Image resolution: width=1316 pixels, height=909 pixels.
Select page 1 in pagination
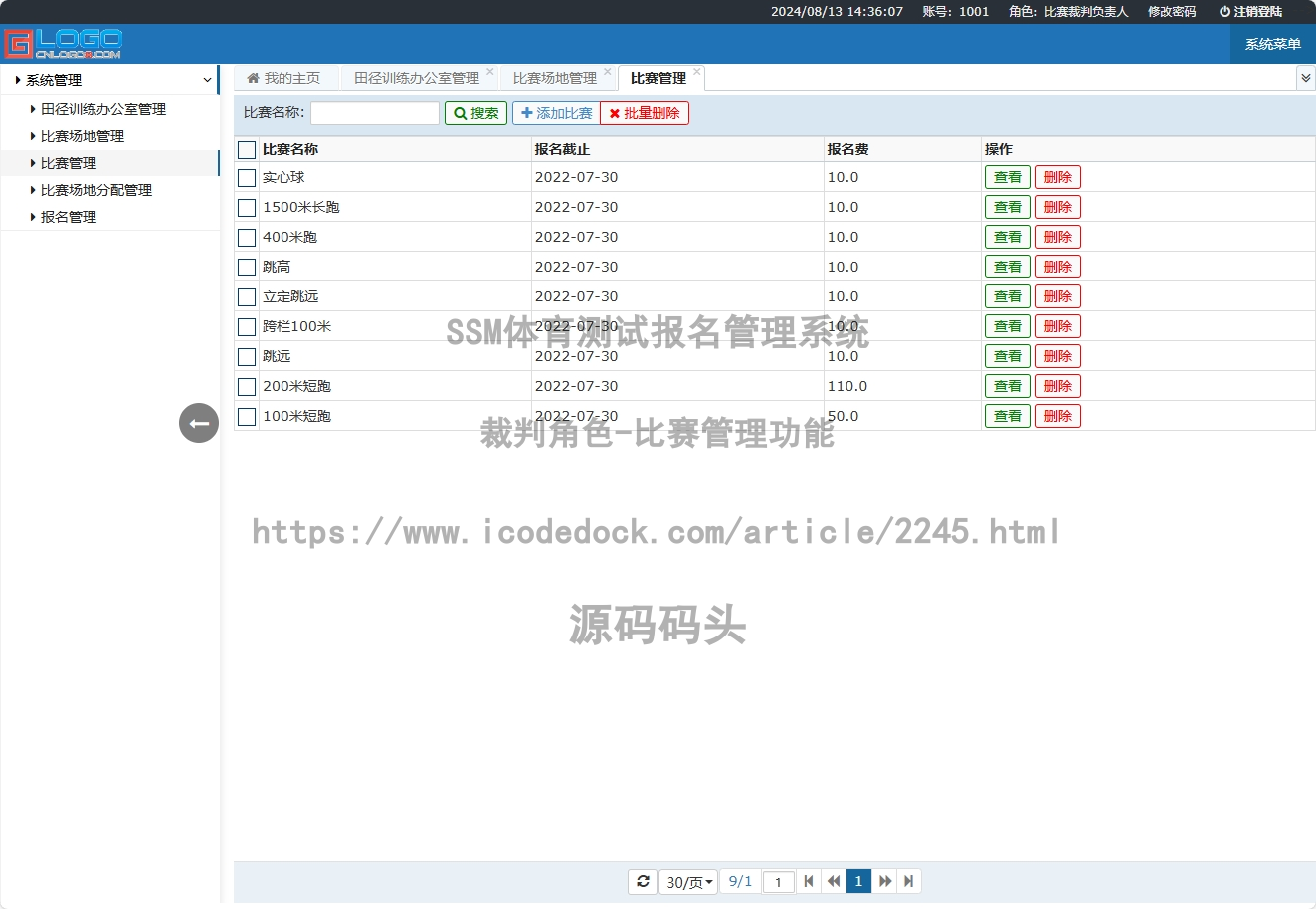click(858, 881)
